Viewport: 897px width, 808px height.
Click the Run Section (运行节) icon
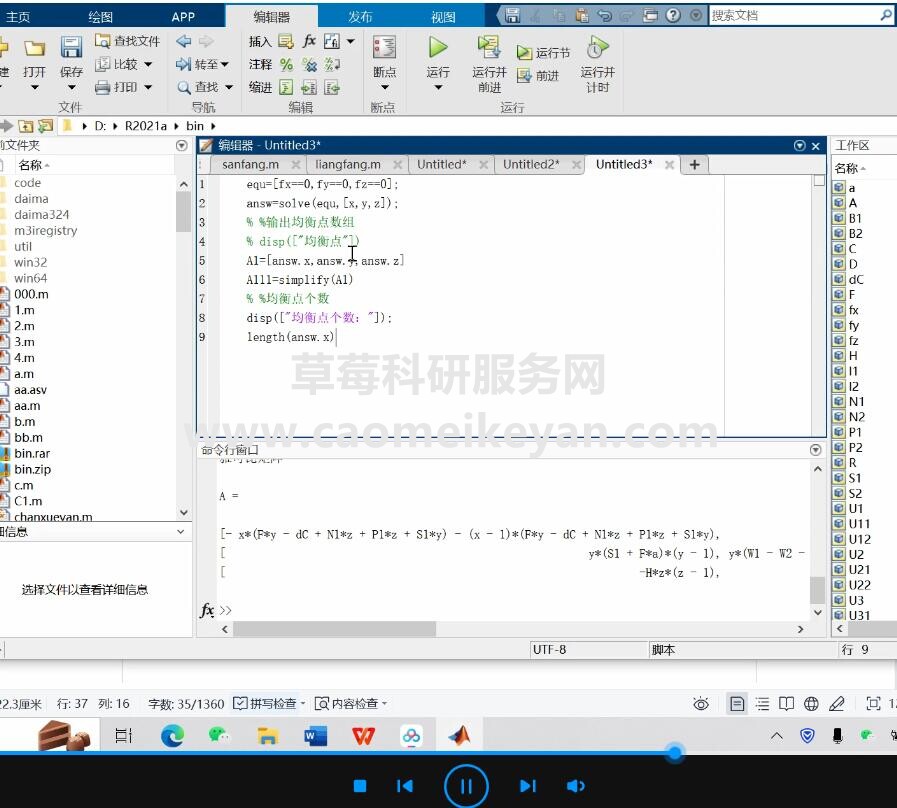(x=524, y=53)
